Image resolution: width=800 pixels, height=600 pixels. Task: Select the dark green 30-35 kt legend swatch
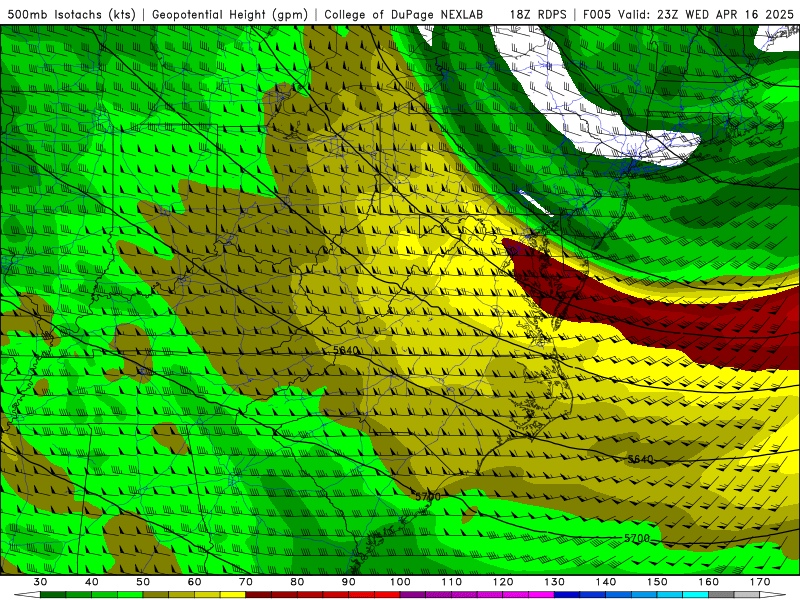[x=53, y=595]
